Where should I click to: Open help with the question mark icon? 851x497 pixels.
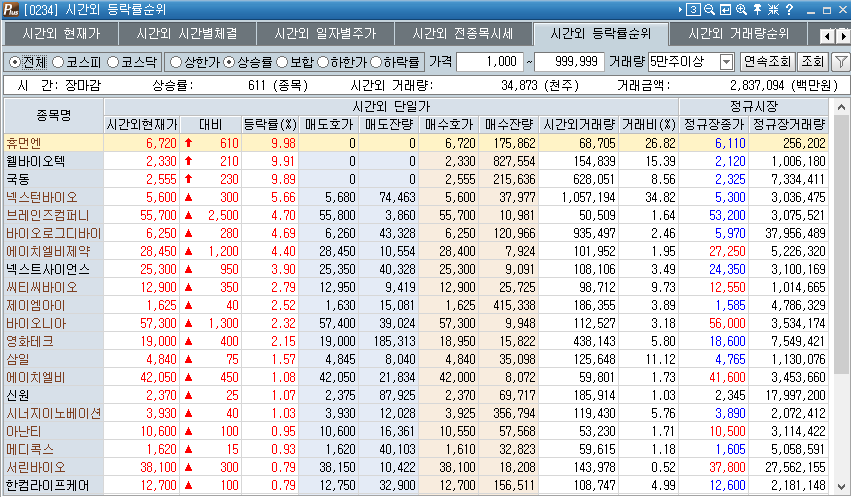pos(790,10)
